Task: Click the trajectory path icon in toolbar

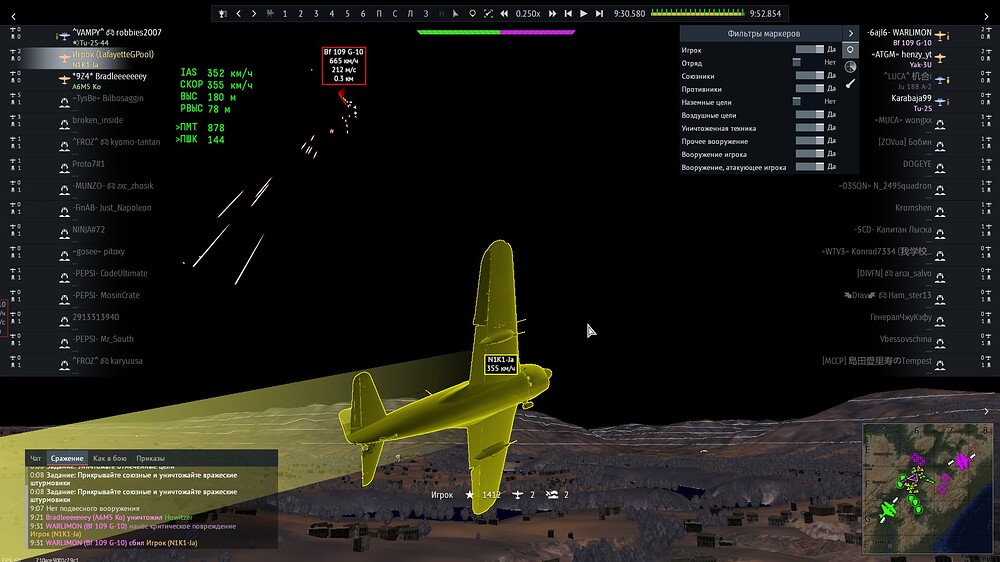Action: [488, 13]
